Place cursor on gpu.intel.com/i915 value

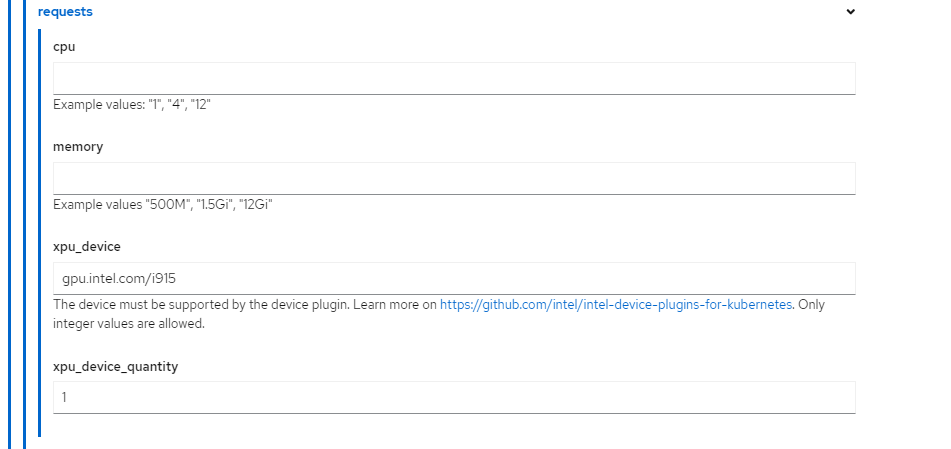119,279
